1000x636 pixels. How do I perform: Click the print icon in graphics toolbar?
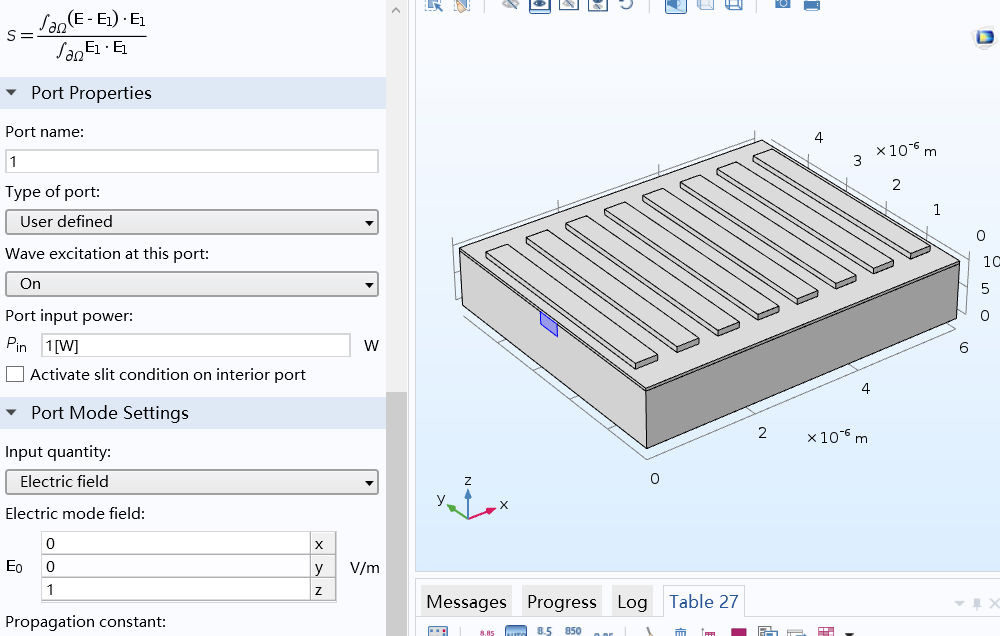(x=812, y=4)
